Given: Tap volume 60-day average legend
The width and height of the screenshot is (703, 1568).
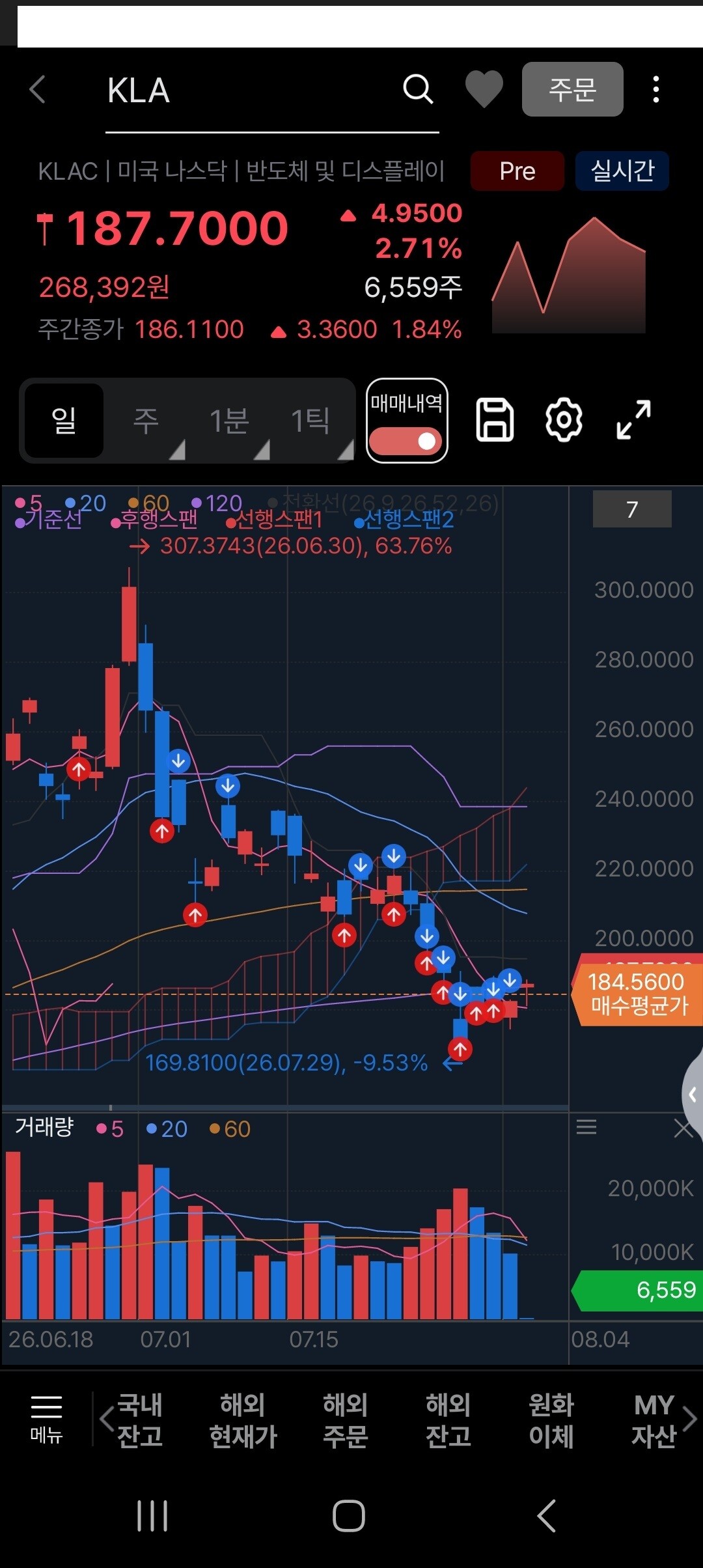Looking at the screenshot, I should pos(230,1128).
